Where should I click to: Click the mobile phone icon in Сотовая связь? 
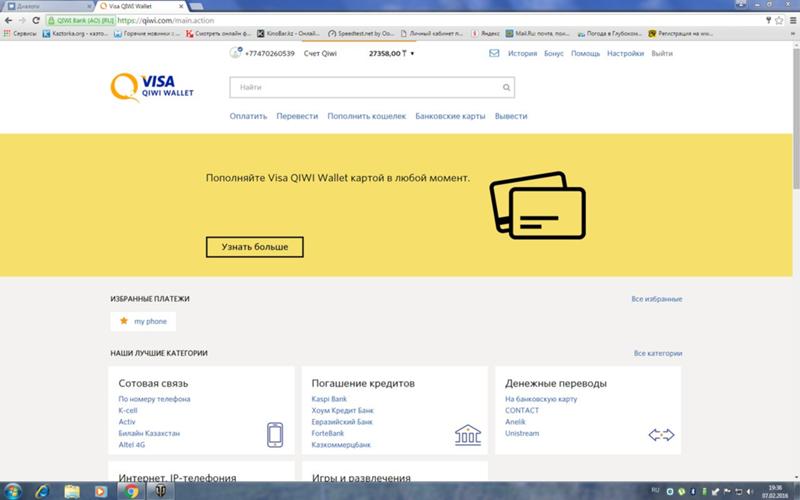coord(275,435)
